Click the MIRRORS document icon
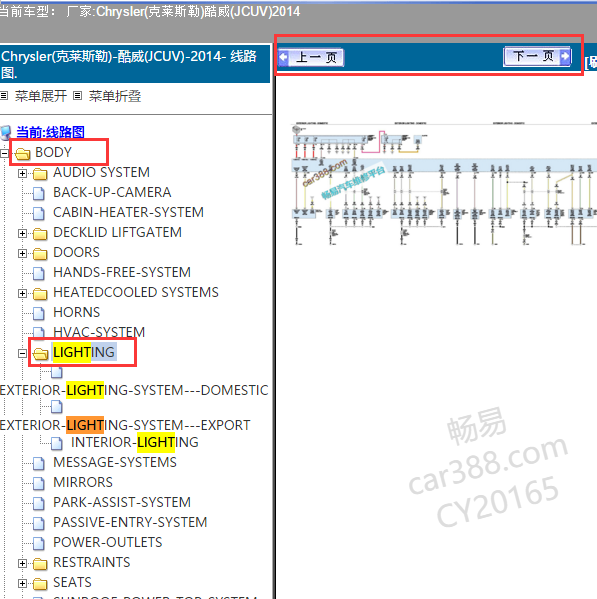The width and height of the screenshot is (597, 599). [39, 483]
